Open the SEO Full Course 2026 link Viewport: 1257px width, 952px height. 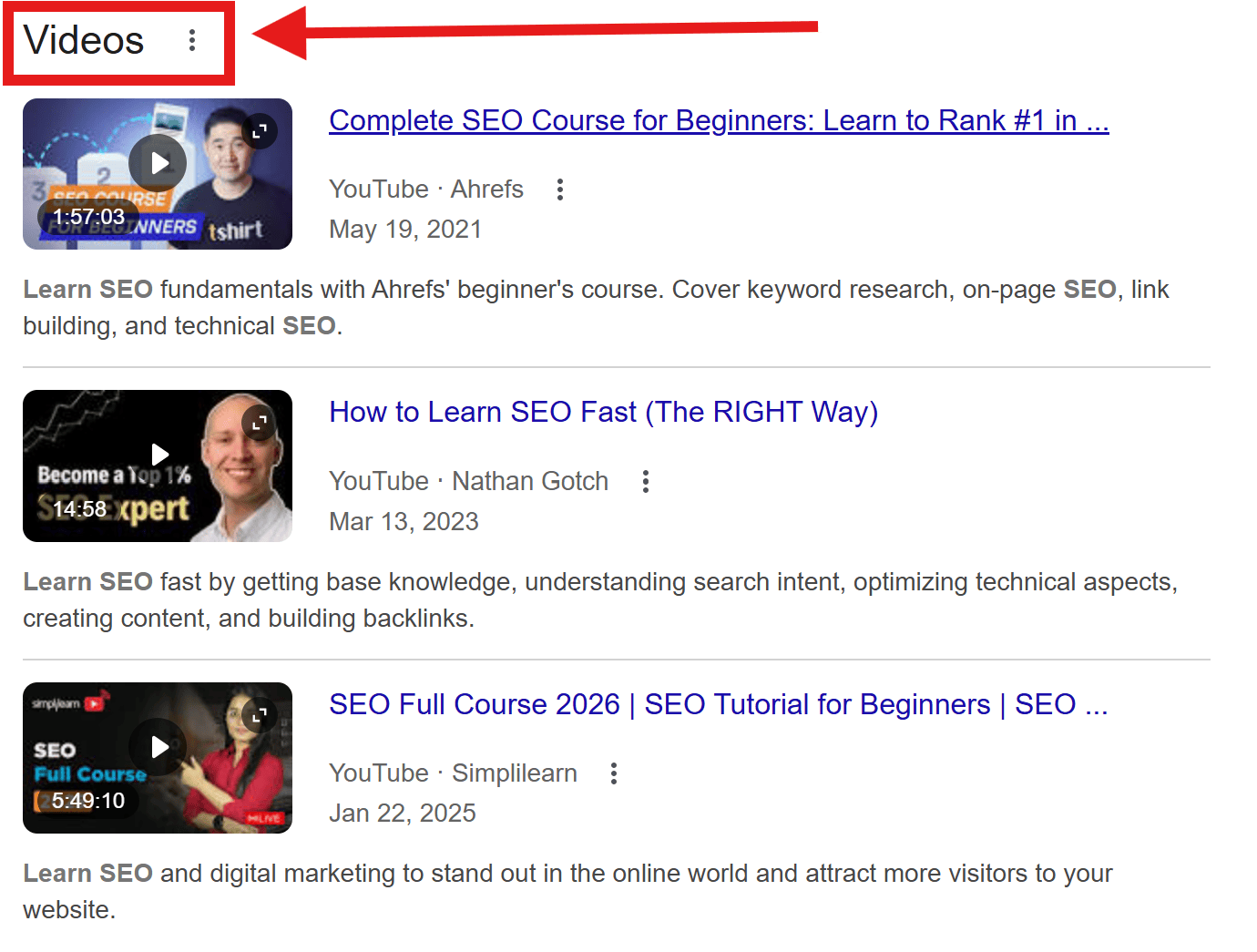719,704
